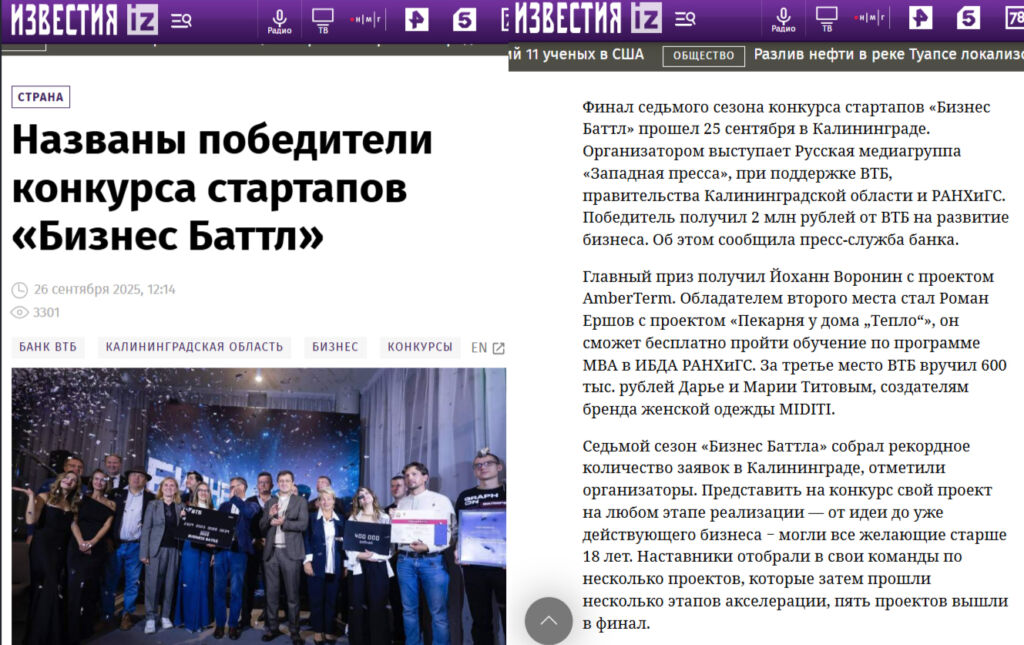The width and height of the screenshot is (1024, 645).
Task: Open the menu-search icon in the ticker page header
Action: [x=684, y=20]
